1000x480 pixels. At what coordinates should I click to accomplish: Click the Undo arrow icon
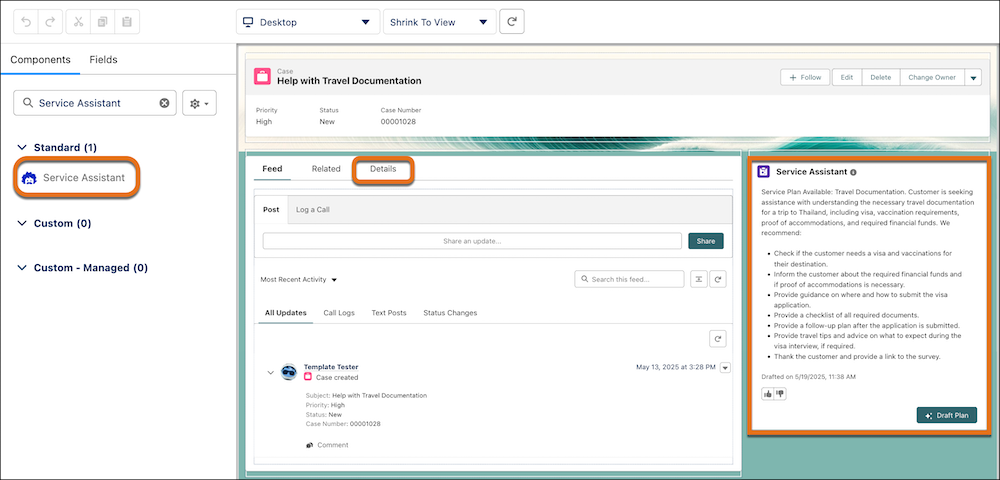(23, 21)
